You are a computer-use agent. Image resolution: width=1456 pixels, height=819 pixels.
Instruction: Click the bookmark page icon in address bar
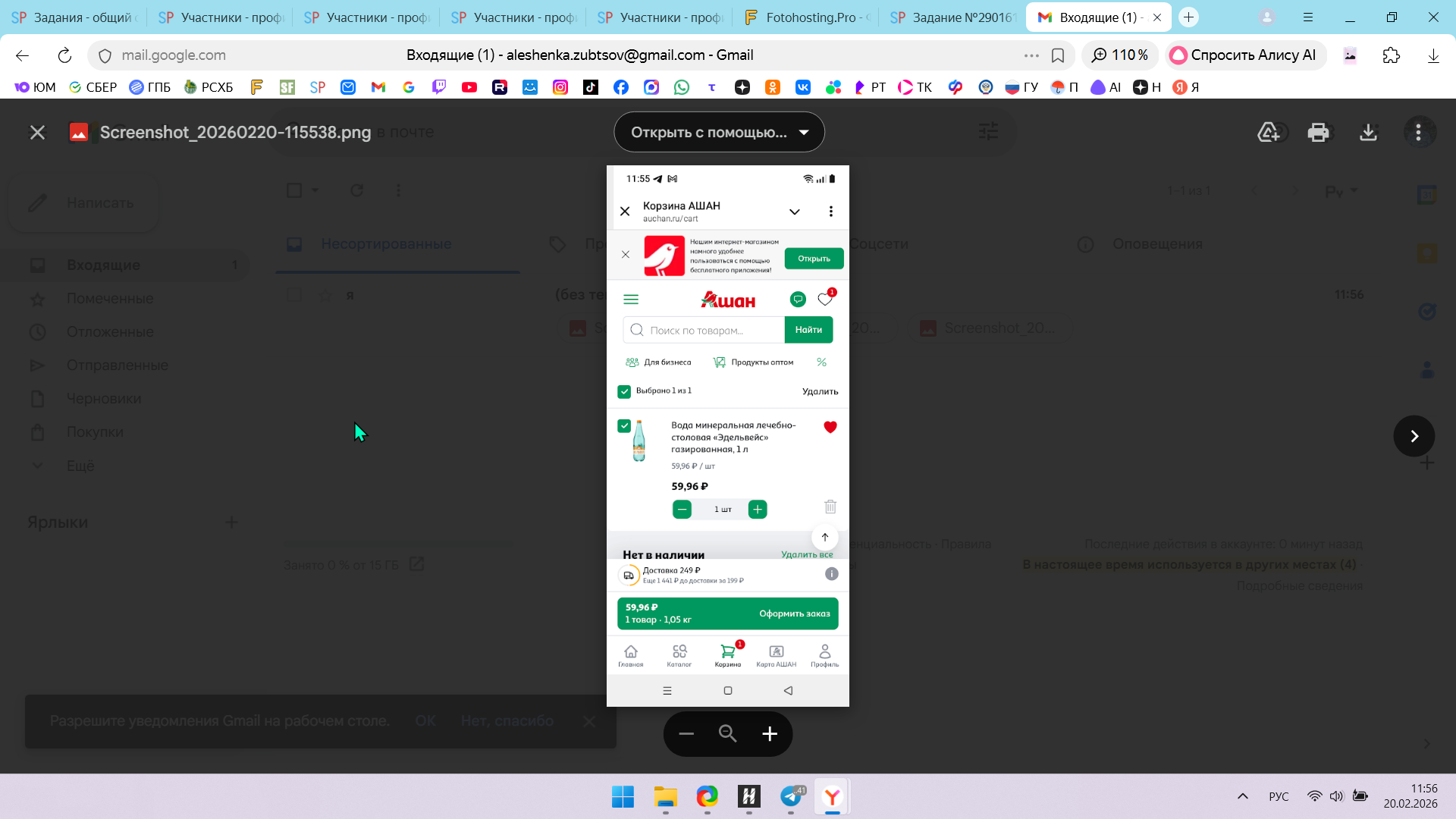click(x=1058, y=55)
